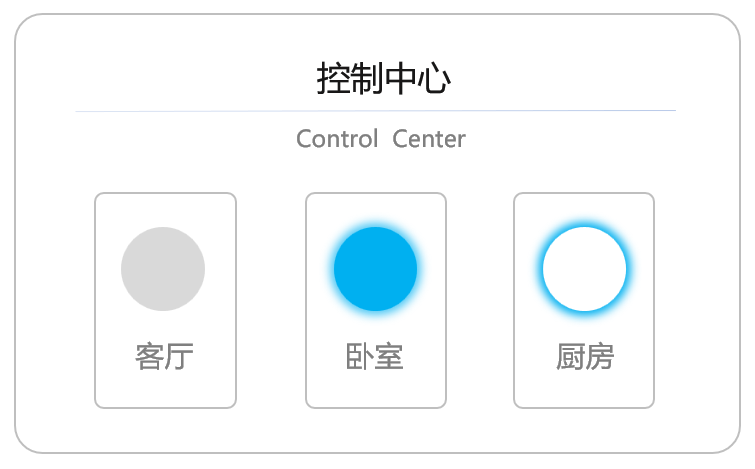
Task: Click the 控制中心 title heading
Action: pyautogui.click(x=384, y=78)
